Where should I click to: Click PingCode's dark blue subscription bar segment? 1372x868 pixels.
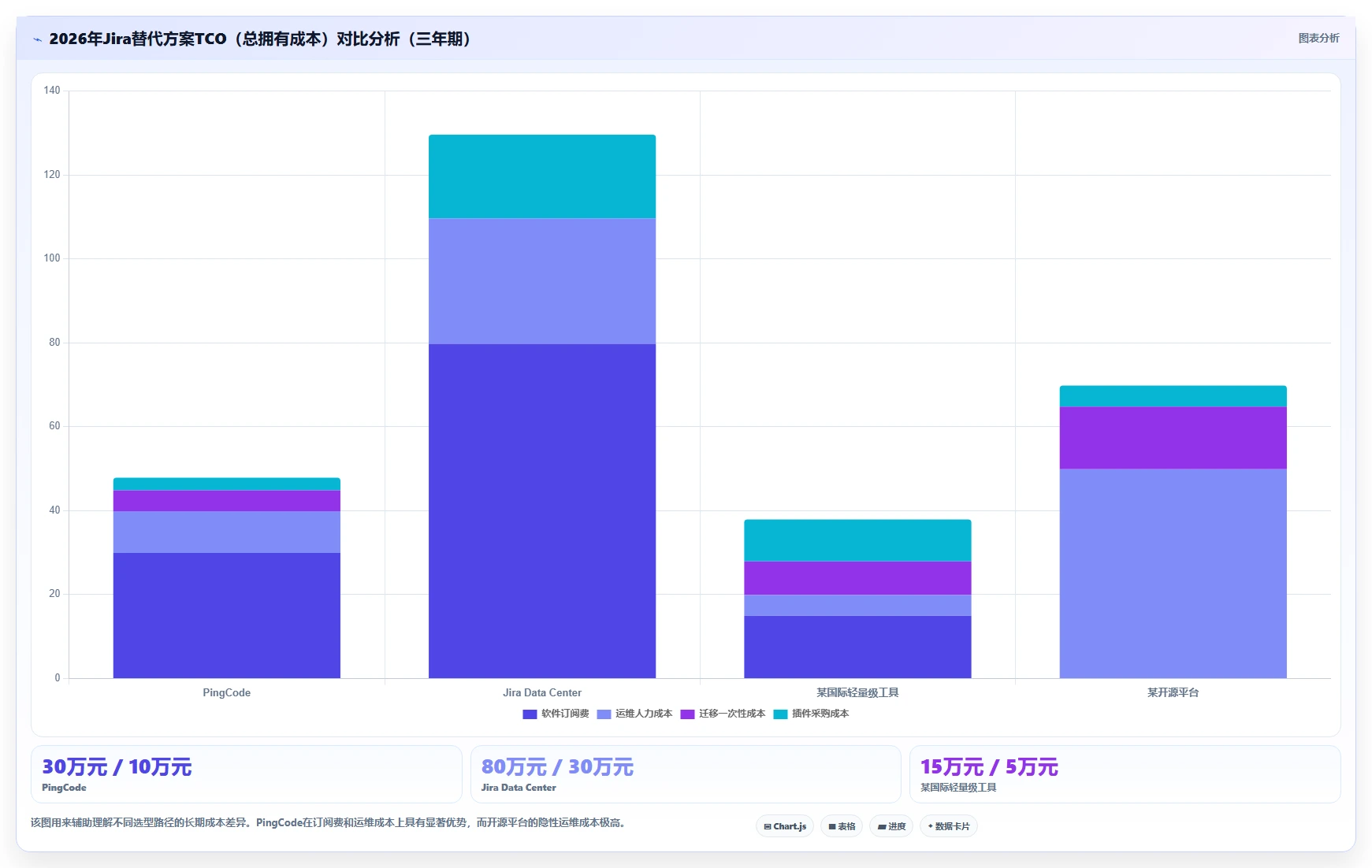227,615
